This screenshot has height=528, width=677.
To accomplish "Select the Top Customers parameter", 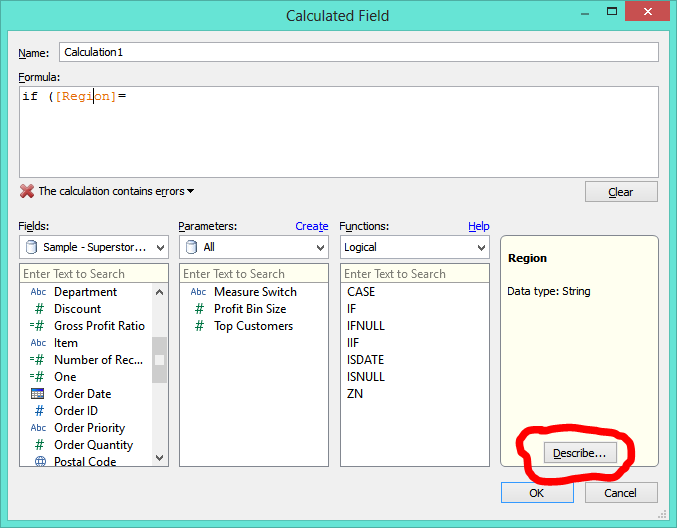I will [x=253, y=326].
